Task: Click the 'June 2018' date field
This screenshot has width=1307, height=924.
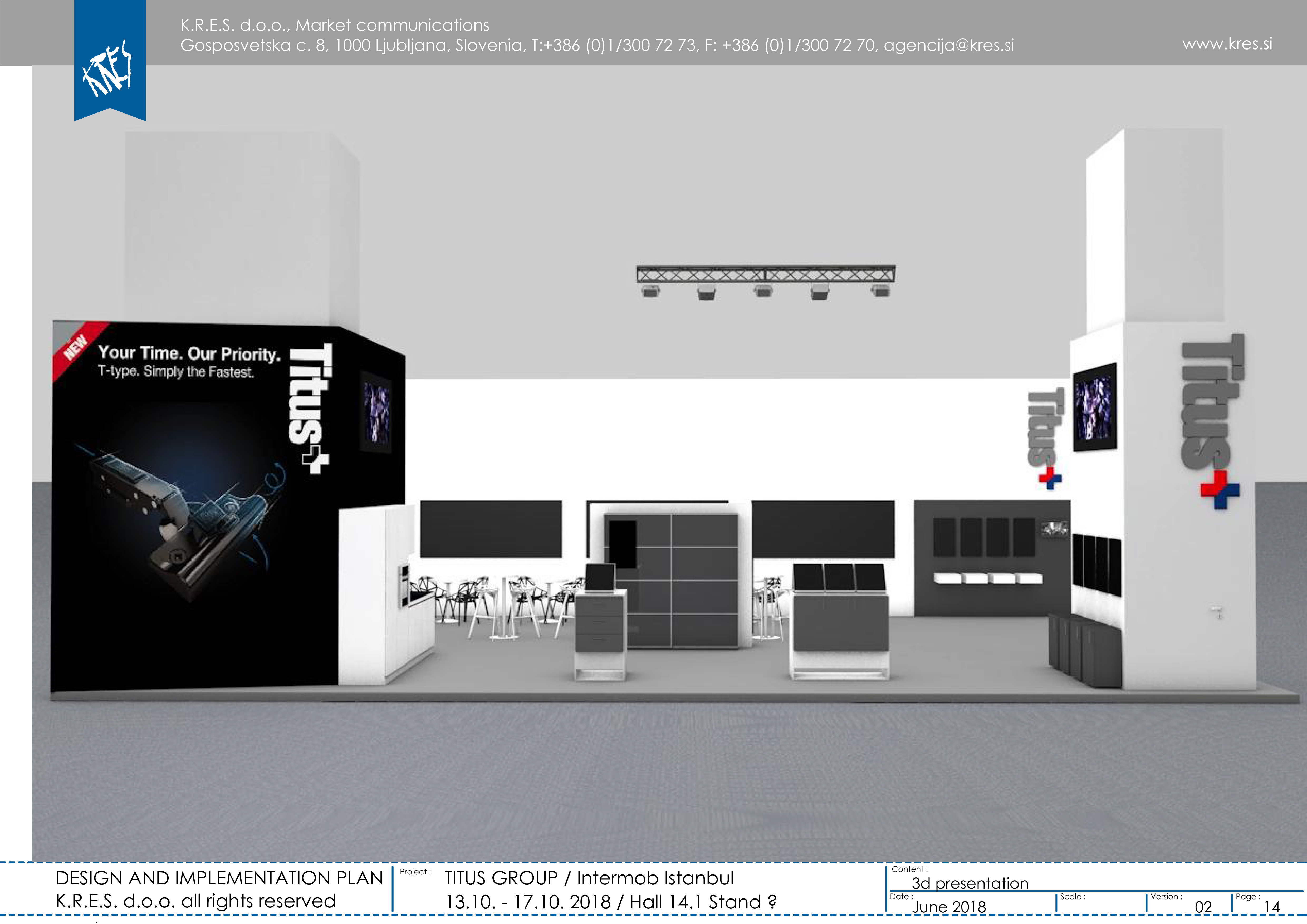Action: click(949, 907)
